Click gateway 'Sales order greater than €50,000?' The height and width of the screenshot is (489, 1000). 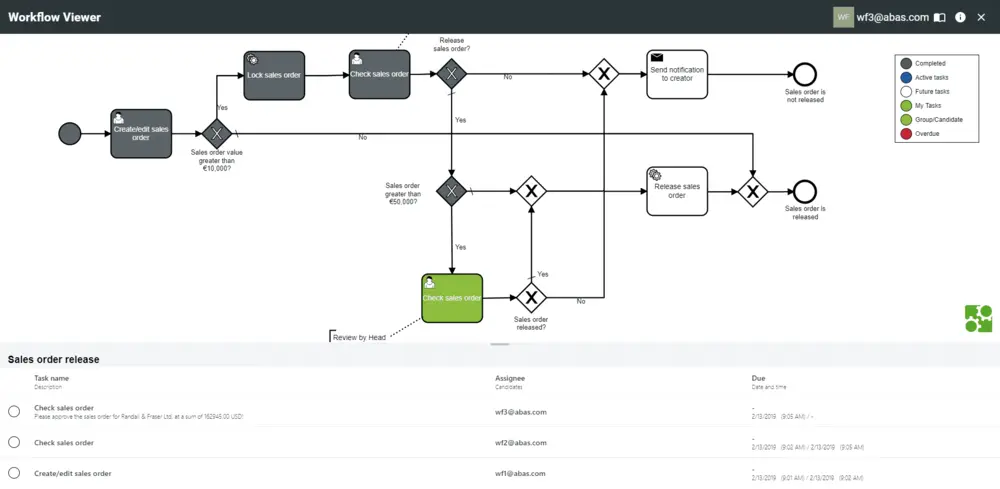pyautogui.click(x=452, y=191)
